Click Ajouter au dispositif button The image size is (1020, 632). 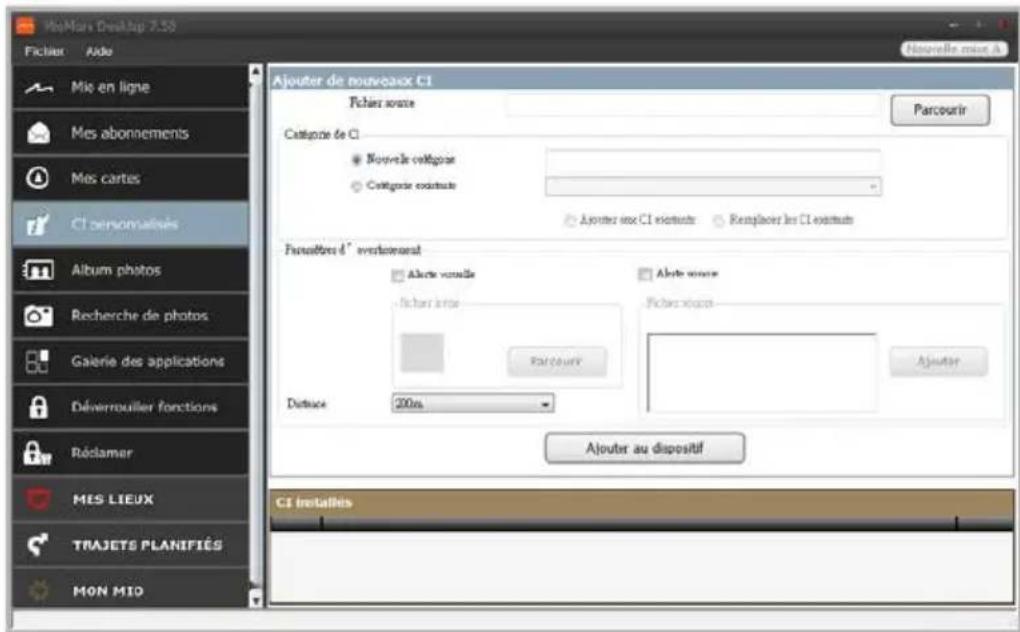point(645,448)
